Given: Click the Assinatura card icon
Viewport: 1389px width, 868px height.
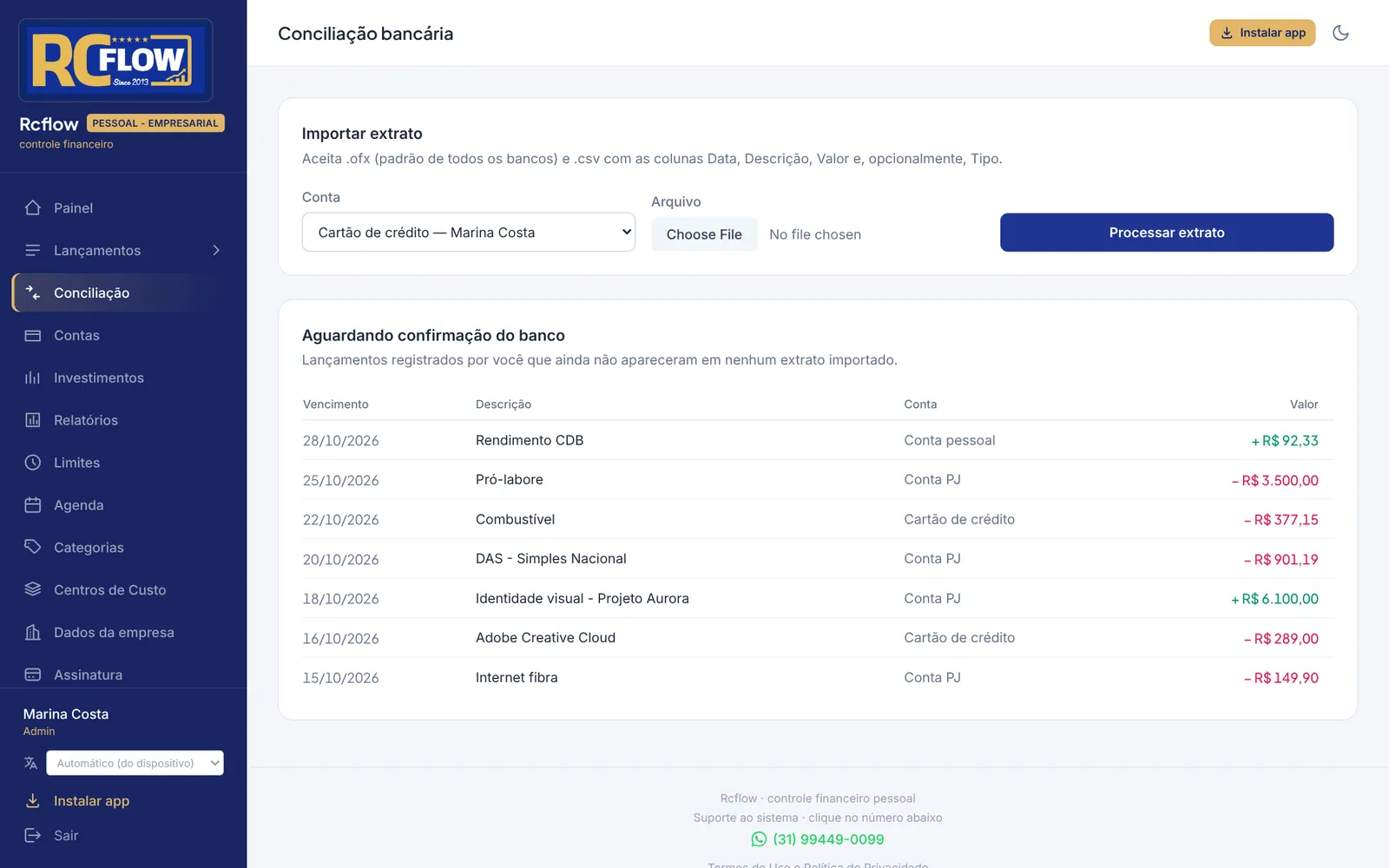Looking at the screenshot, I should coord(33,674).
